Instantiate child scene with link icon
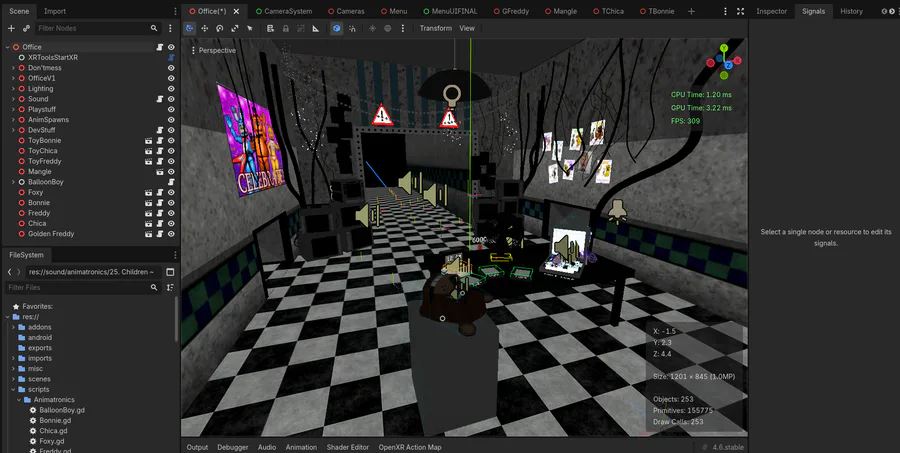900x453 pixels. coord(26,28)
